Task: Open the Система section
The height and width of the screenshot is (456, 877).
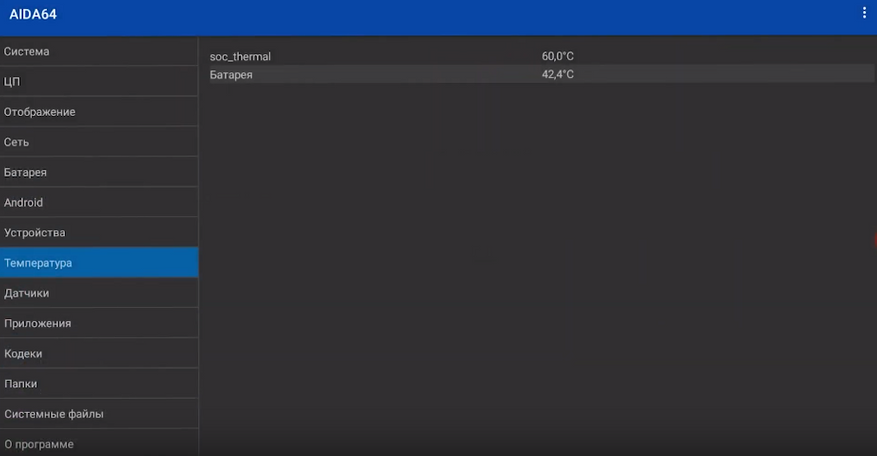Action: [99, 51]
